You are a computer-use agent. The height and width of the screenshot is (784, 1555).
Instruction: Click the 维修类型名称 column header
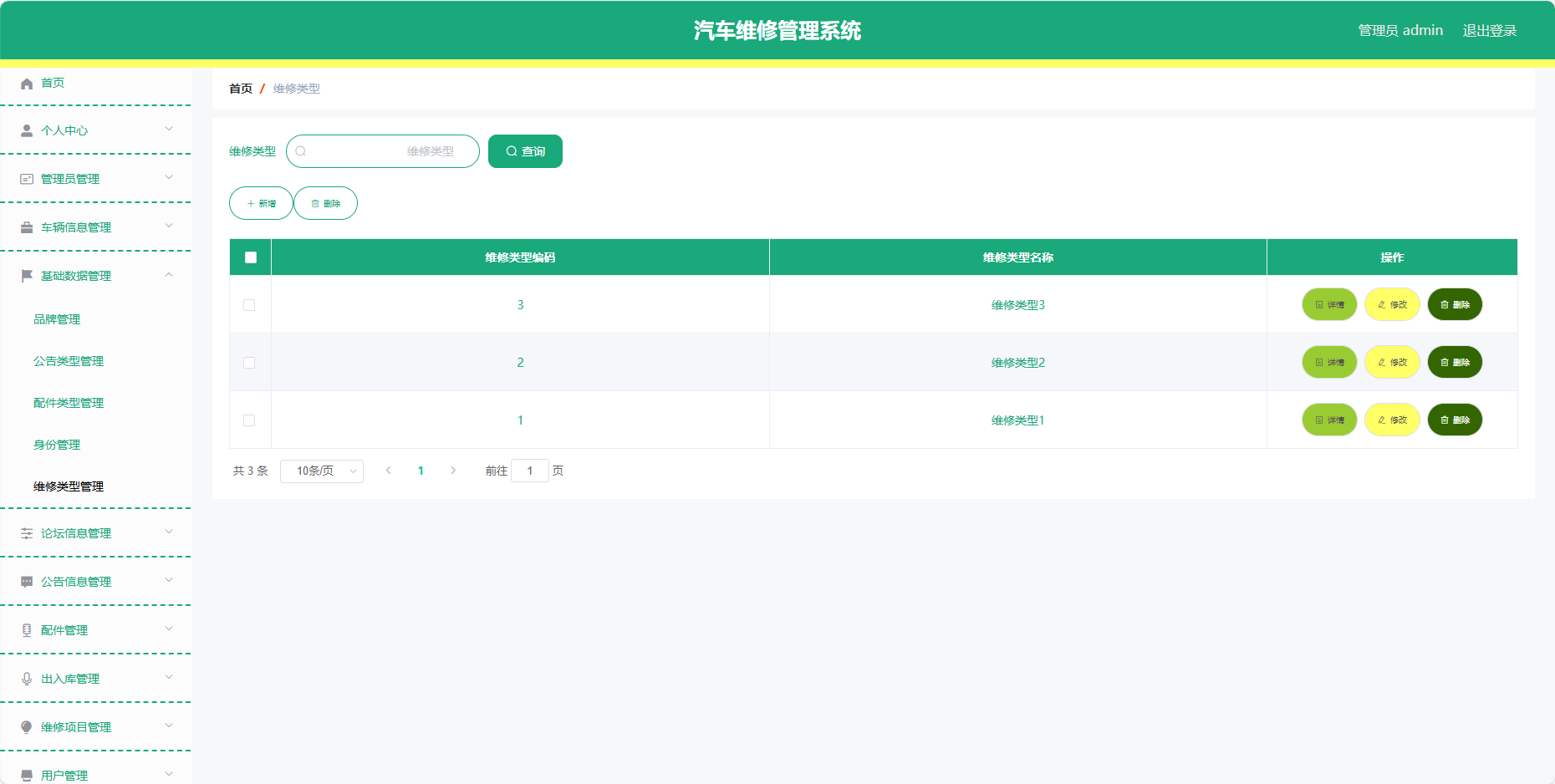point(1018,257)
